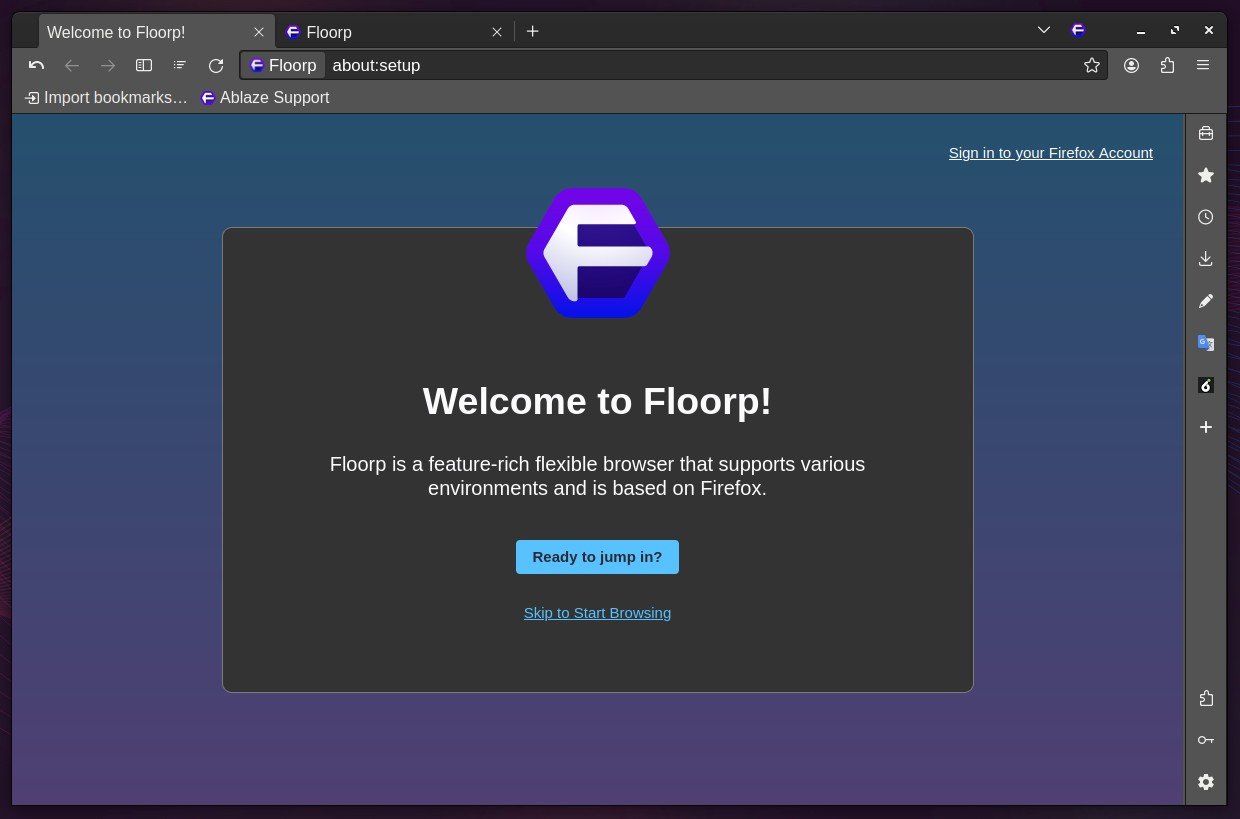Bookmark this page with the star
The height and width of the screenshot is (819, 1240).
pyautogui.click(x=1091, y=65)
